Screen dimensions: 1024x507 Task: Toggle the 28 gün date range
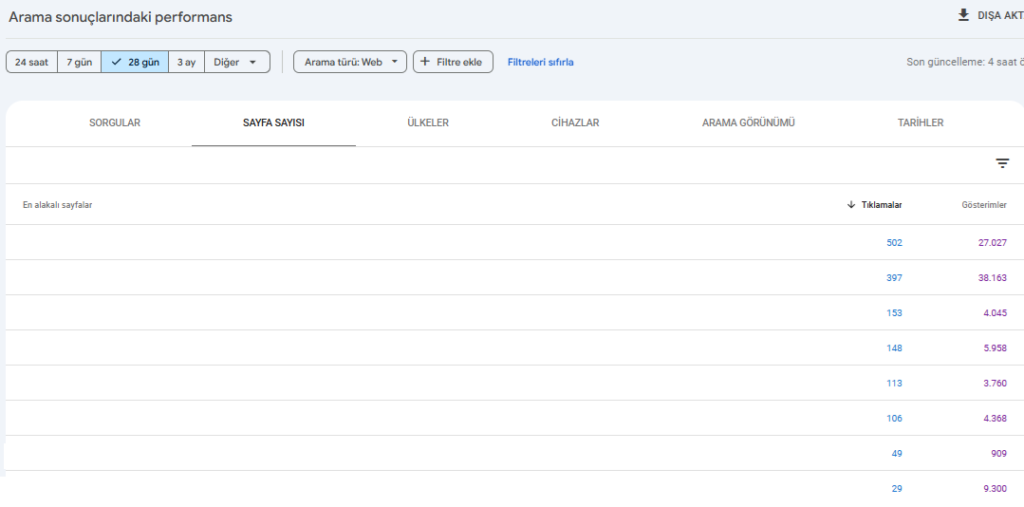[x=135, y=62]
